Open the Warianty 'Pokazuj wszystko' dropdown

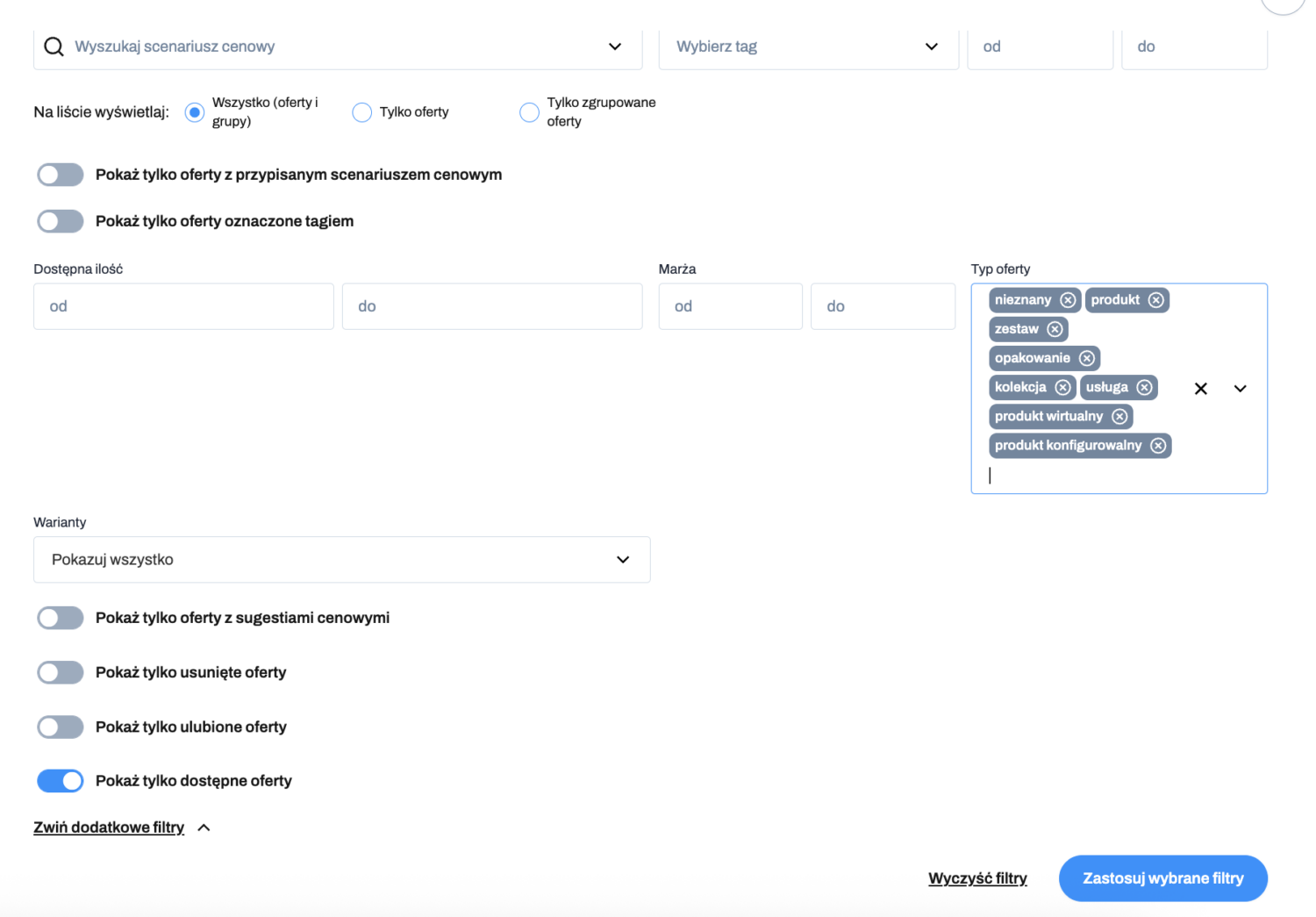pos(342,560)
